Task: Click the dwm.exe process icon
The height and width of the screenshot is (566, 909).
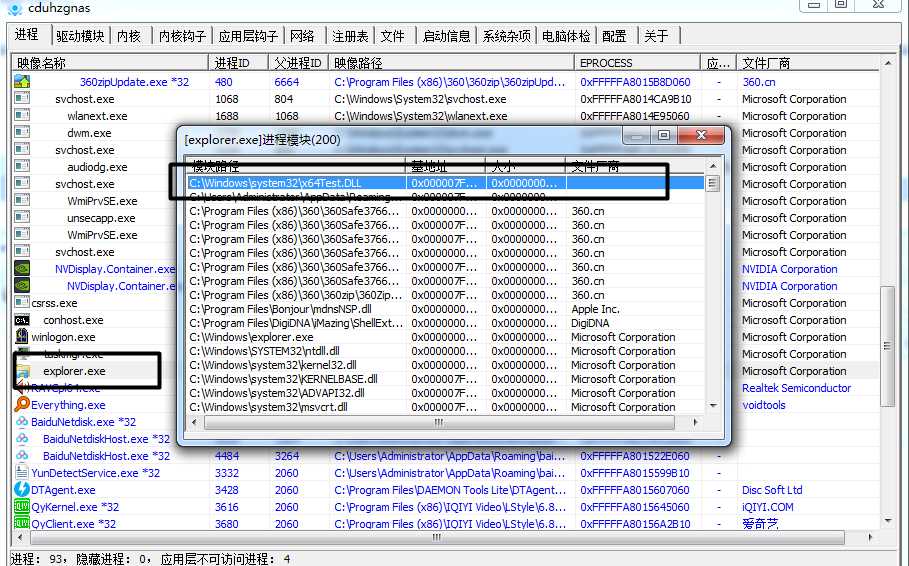Action: point(22,132)
